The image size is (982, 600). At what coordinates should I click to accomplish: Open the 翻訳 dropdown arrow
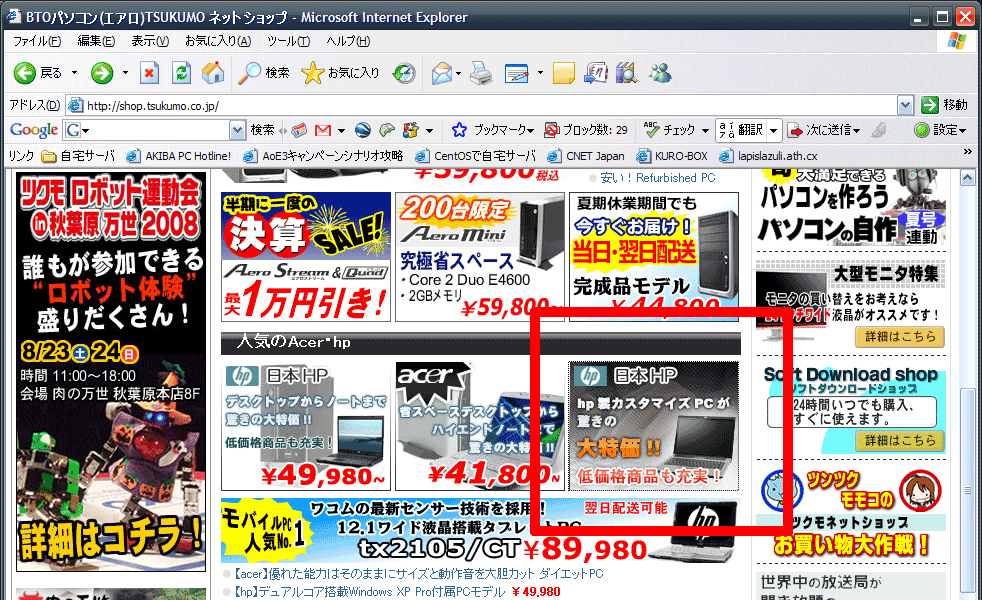(x=773, y=130)
